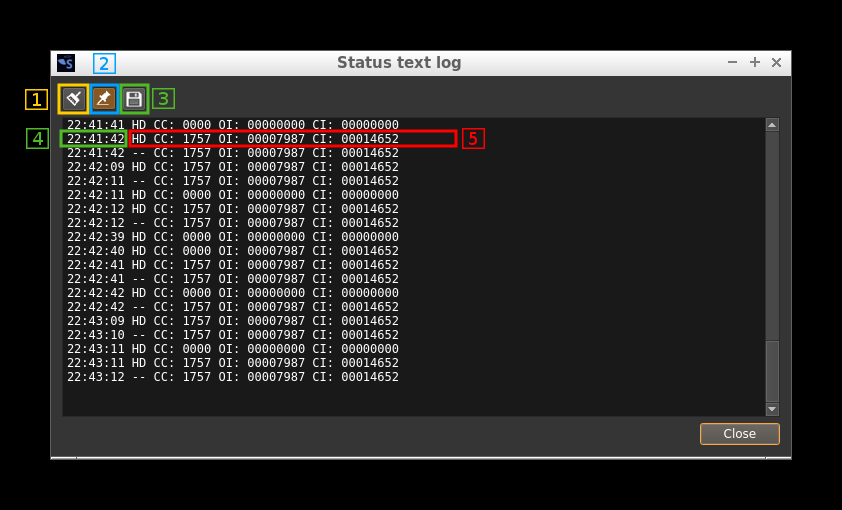Click the vertical scrollbar thumb

pyautogui.click(x=771, y=370)
